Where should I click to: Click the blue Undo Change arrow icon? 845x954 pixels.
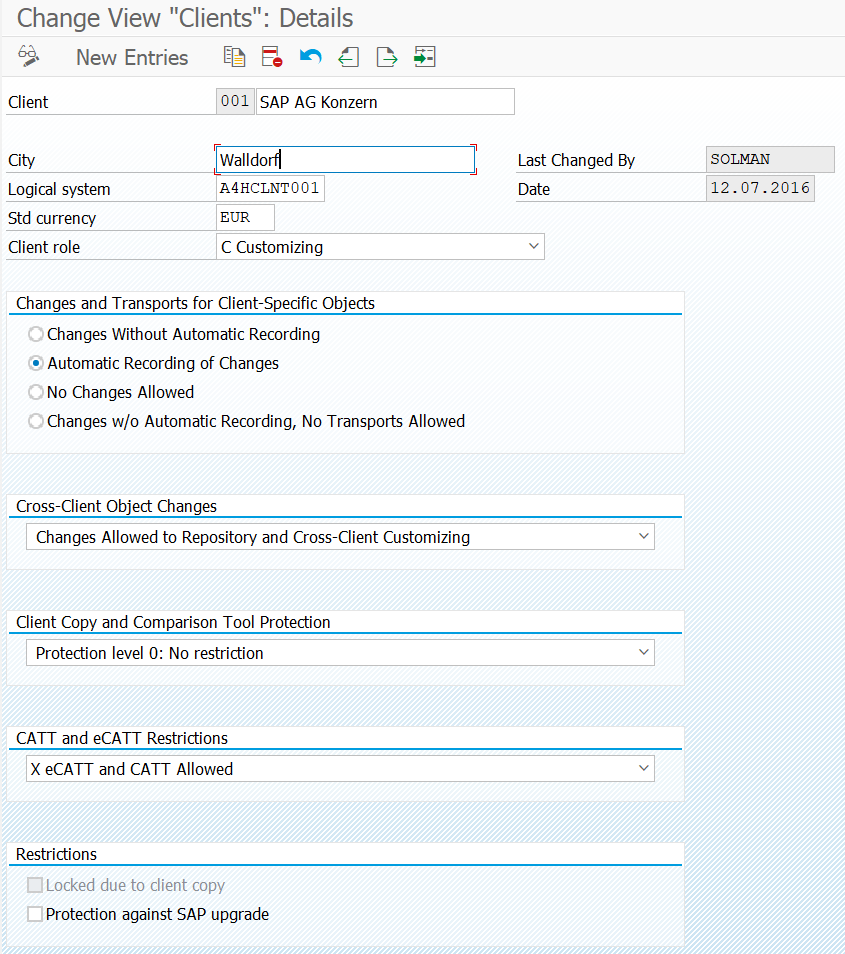(x=311, y=57)
